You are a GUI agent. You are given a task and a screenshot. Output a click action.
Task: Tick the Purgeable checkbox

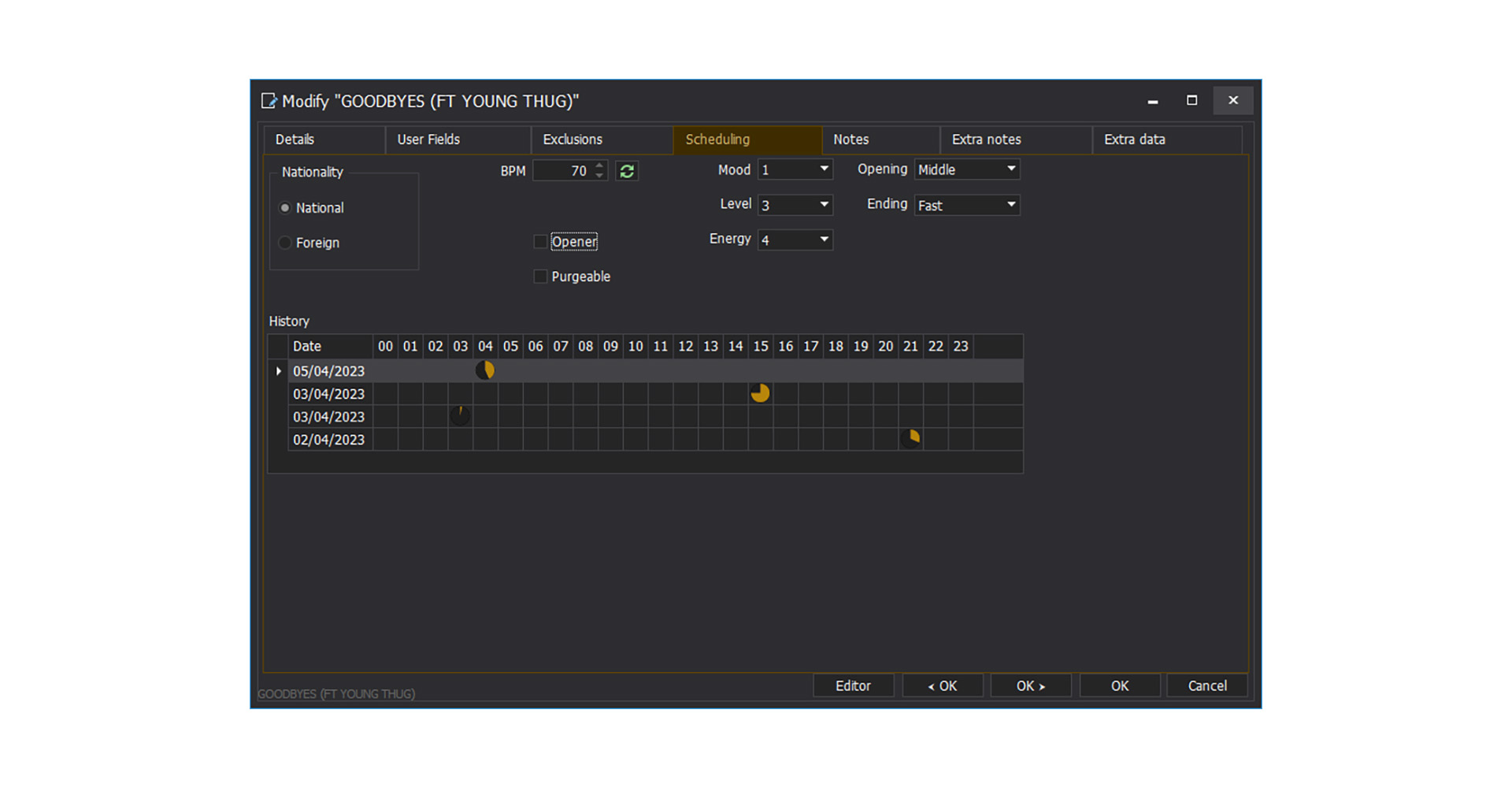click(540, 277)
